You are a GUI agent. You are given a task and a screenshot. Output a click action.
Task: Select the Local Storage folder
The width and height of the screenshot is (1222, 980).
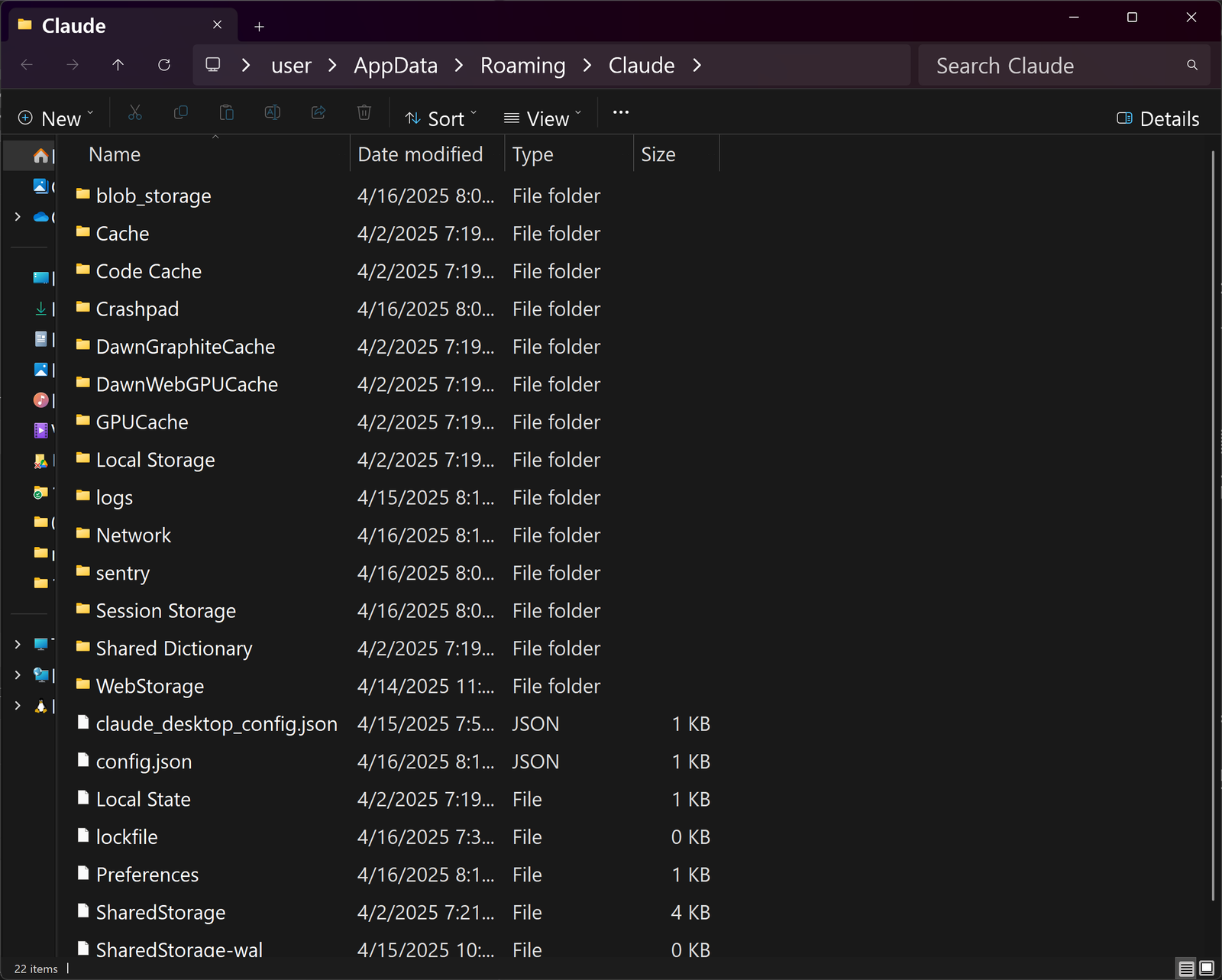tap(156, 460)
